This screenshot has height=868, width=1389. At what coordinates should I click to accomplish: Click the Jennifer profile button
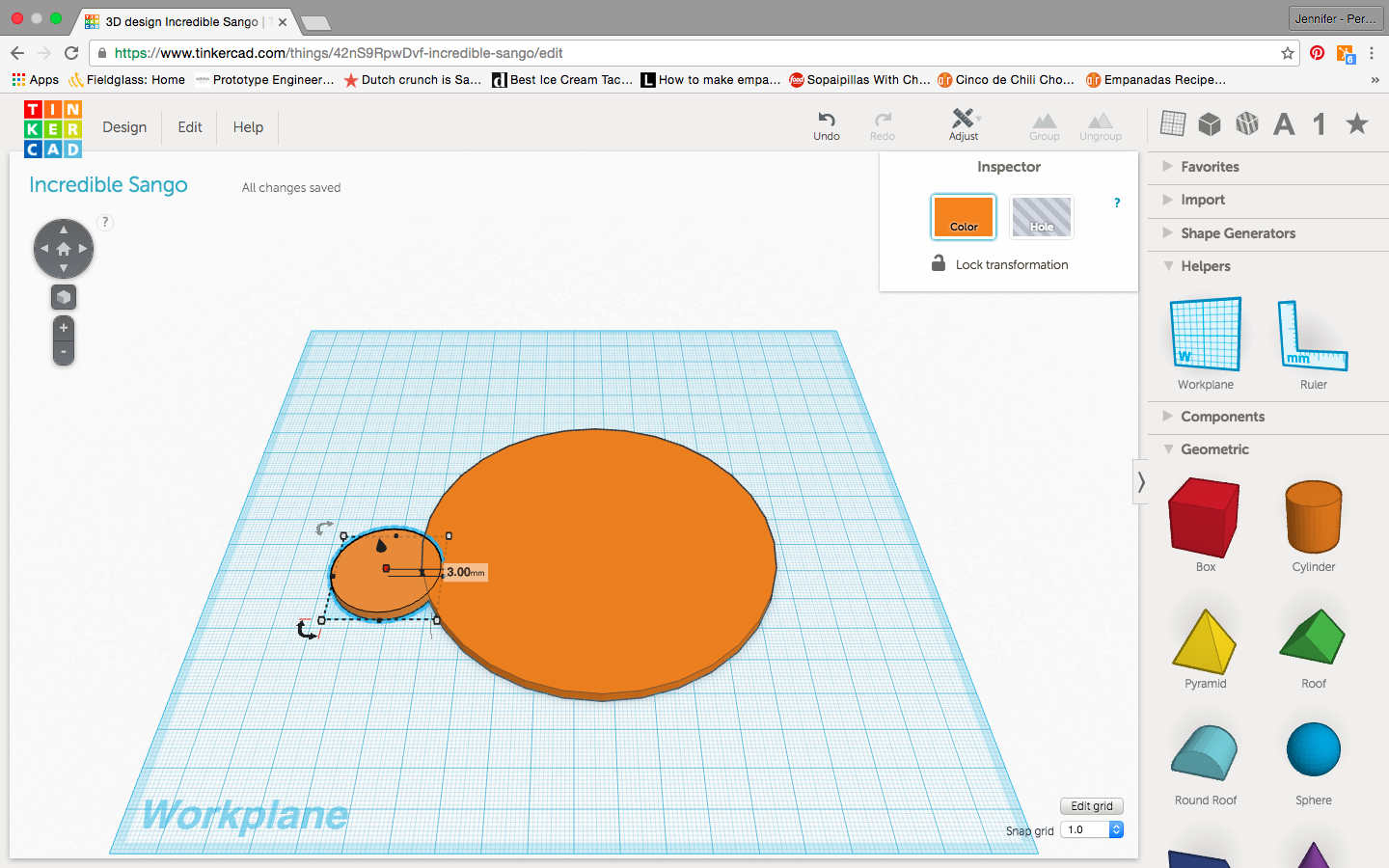(x=1336, y=18)
